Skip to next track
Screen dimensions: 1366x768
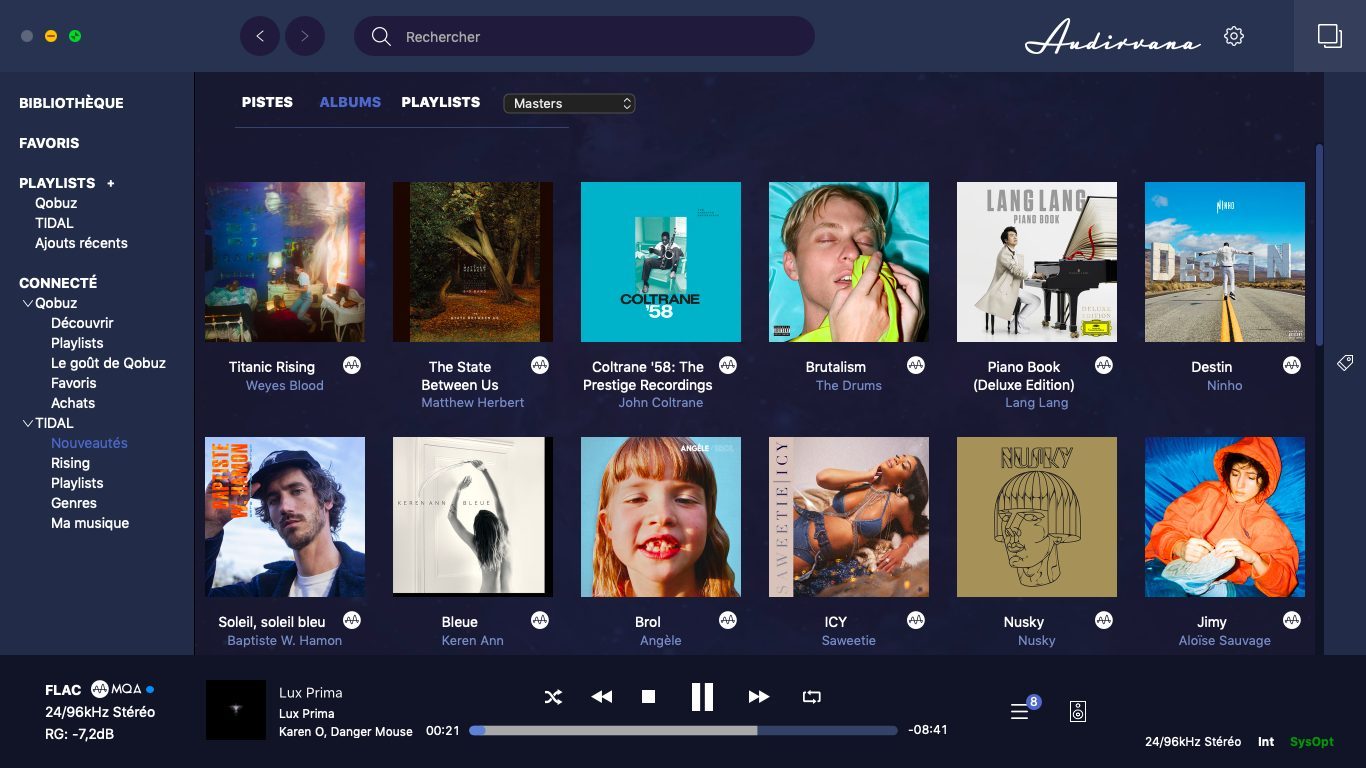(x=759, y=697)
